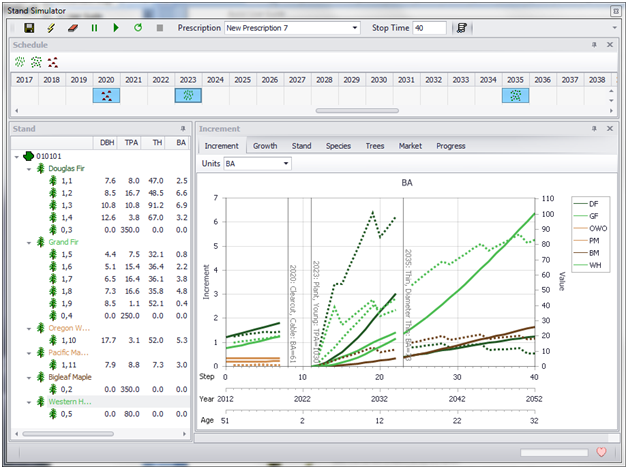Click the lightning bolt icon in toolbar
Screen dimensions: 628x469
click(x=51, y=28)
